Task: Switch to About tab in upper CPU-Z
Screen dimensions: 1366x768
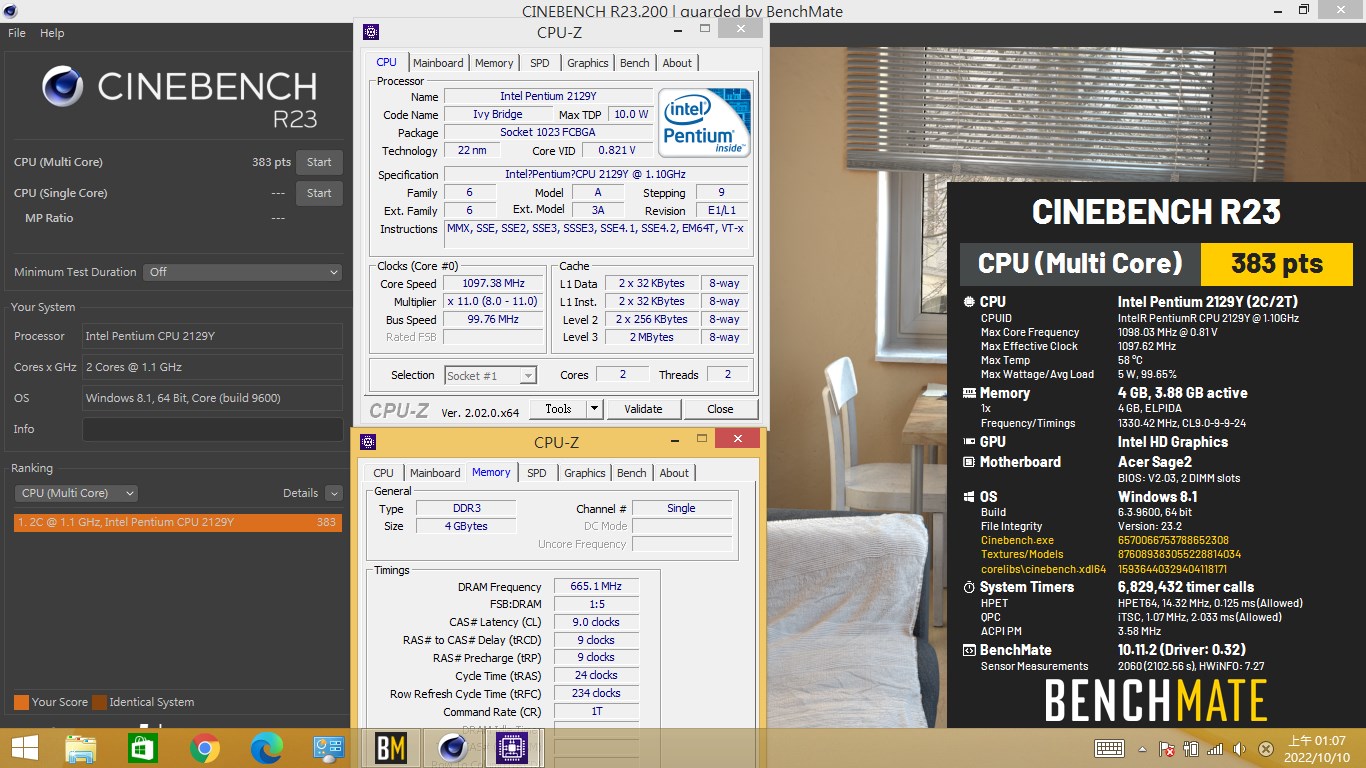Action: (x=677, y=63)
